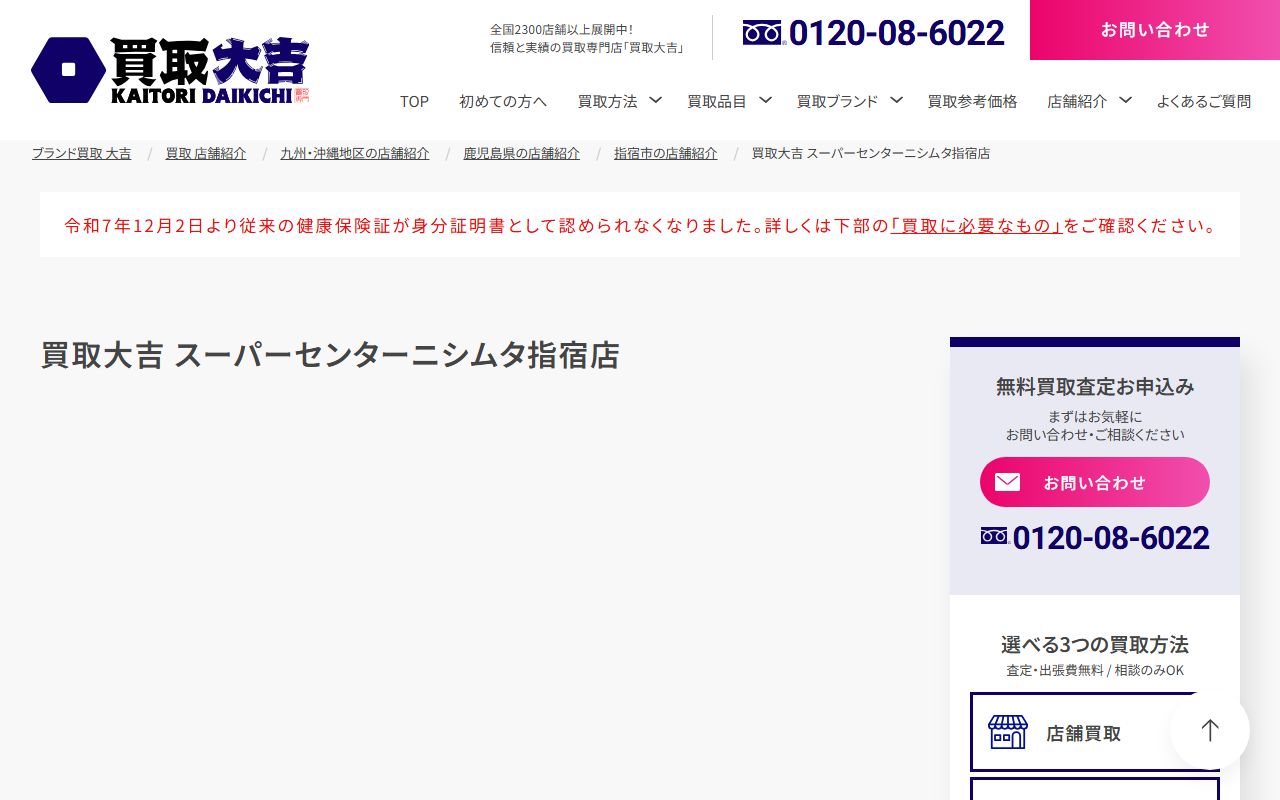Click the breadcrumb text 買取大吉 スーパーセンターニシムタ指宿店
The height and width of the screenshot is (800, 1280).
[x=871, y=153]
